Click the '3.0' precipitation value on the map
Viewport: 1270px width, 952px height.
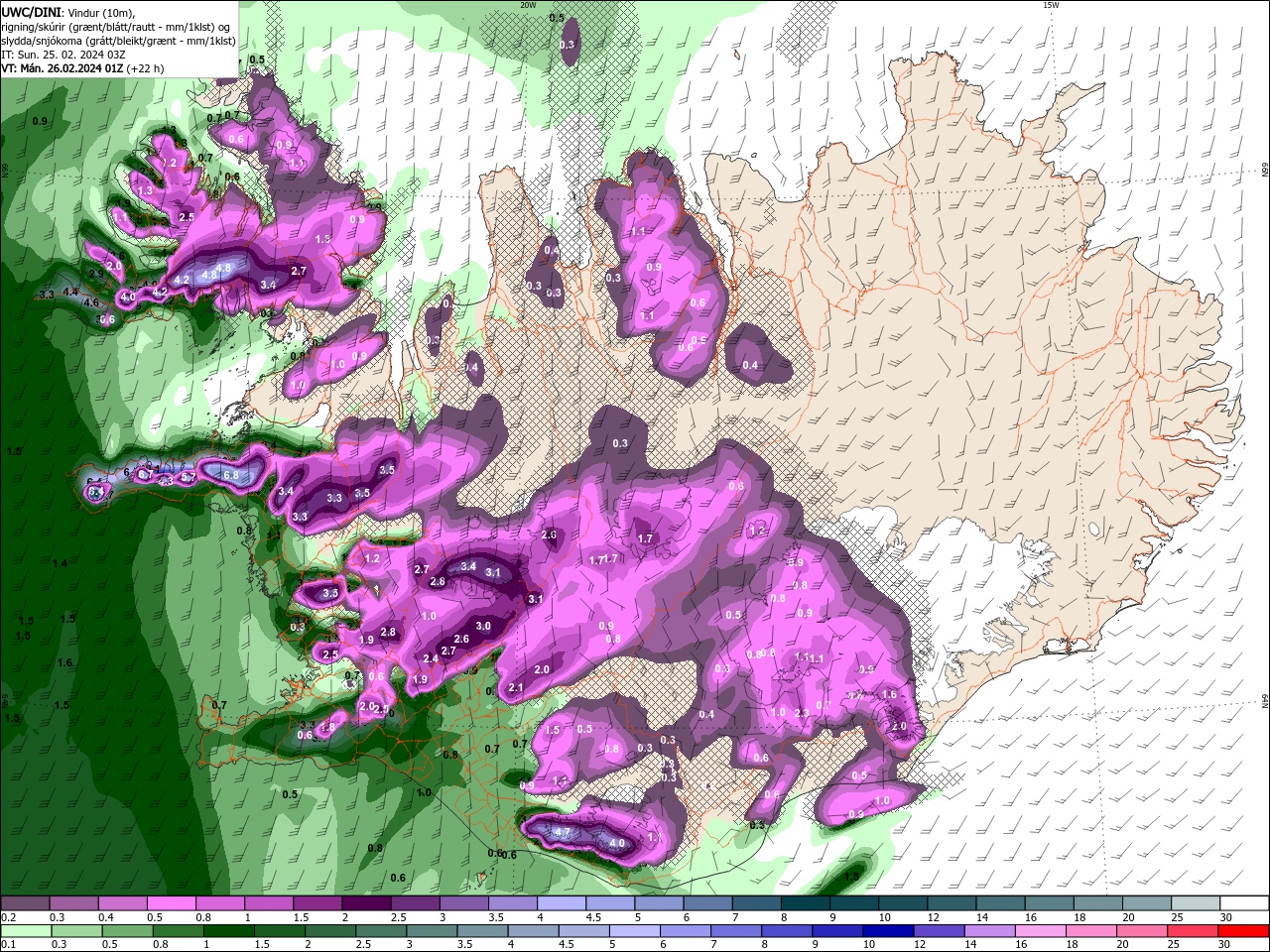coord(483,626)
